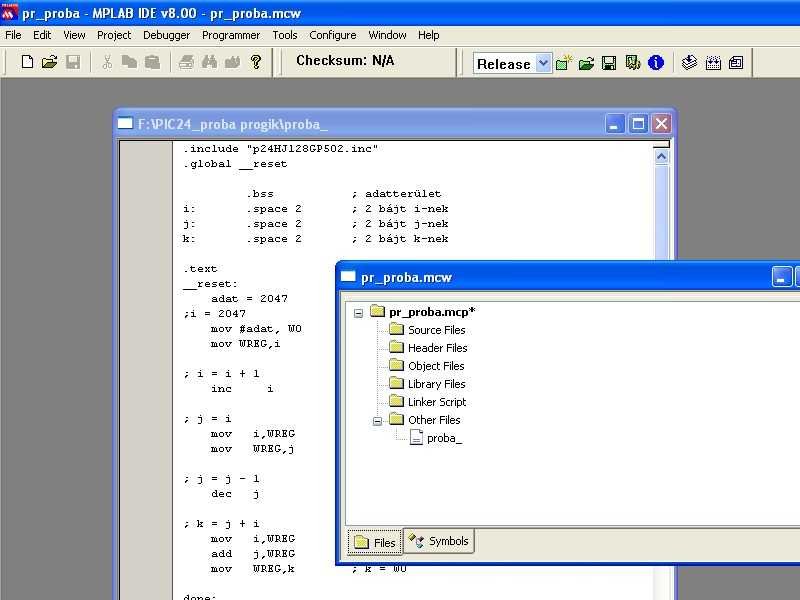This screenshot has width=800, height=600.
Task: Switch to the Symbols tab
Action: [439, 541]
